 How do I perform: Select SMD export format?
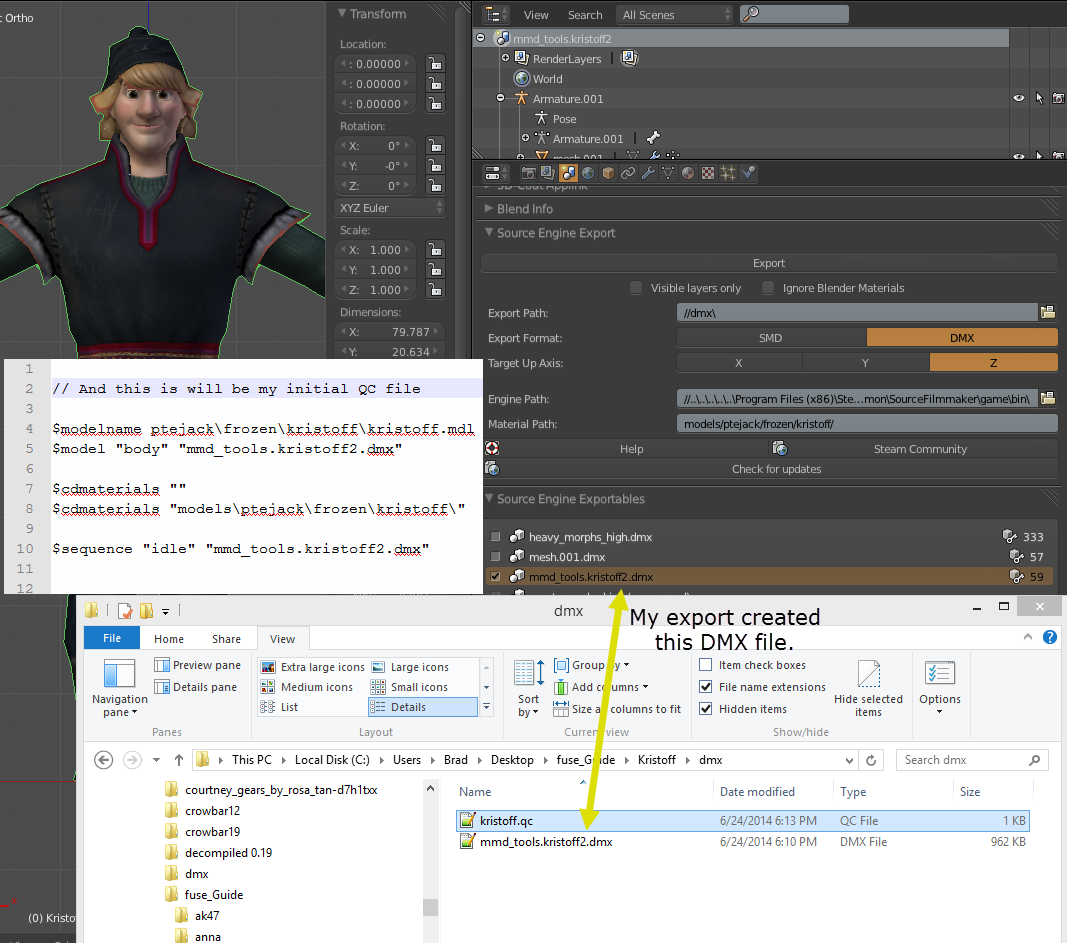771,337
